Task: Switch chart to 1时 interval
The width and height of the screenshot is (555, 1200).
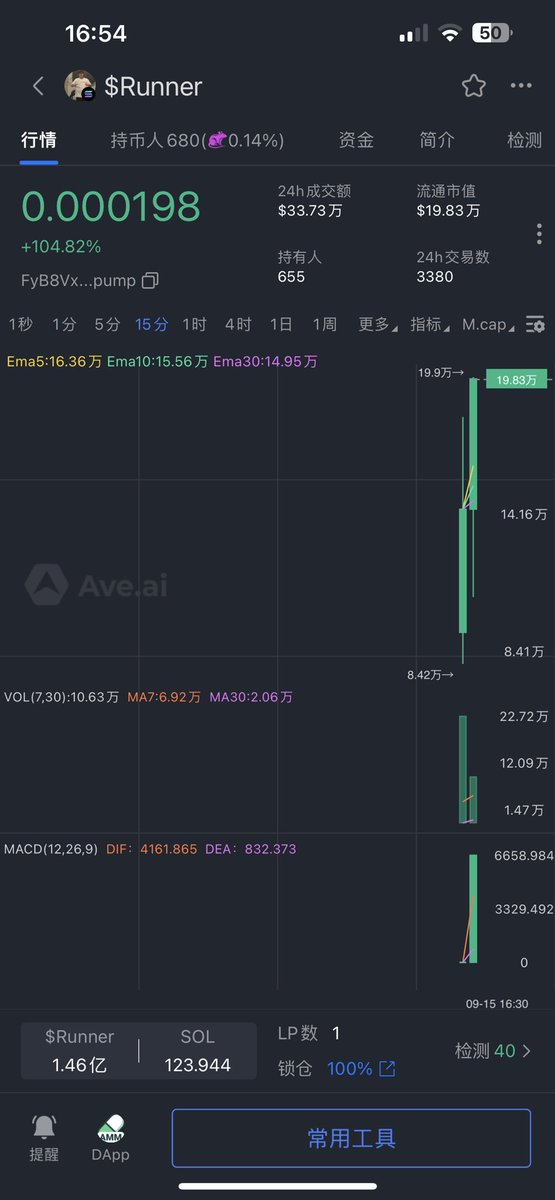Action: pos(194,324)
